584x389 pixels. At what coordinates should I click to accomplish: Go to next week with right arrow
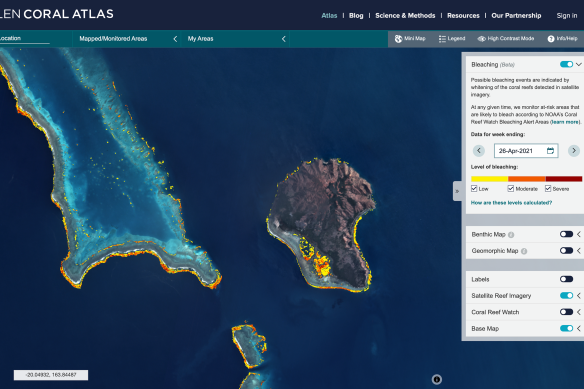point(574,151)
